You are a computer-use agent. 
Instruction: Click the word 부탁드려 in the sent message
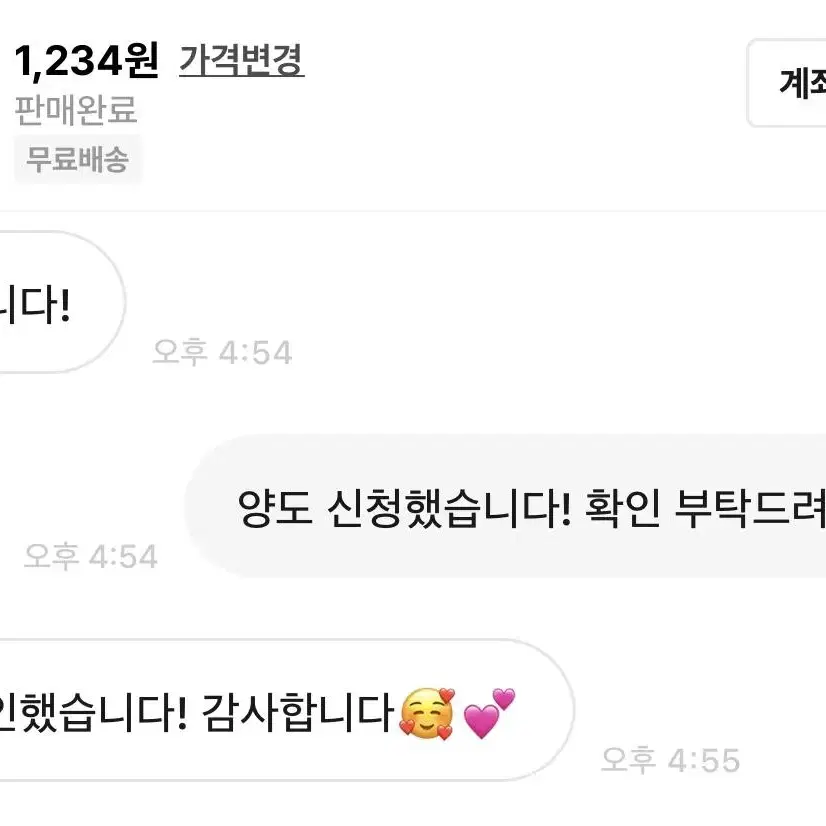(x=751, y=508)
